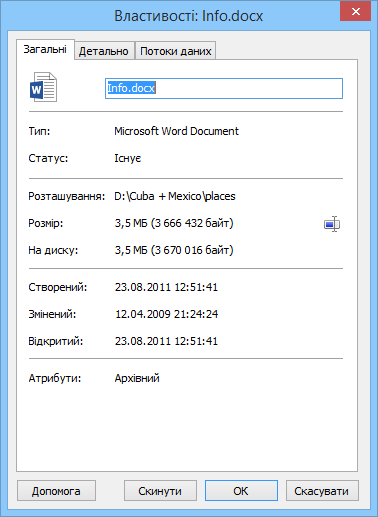Open the Потоки даних tab
Screen dimensions: 378x517
tap(176, 51)
